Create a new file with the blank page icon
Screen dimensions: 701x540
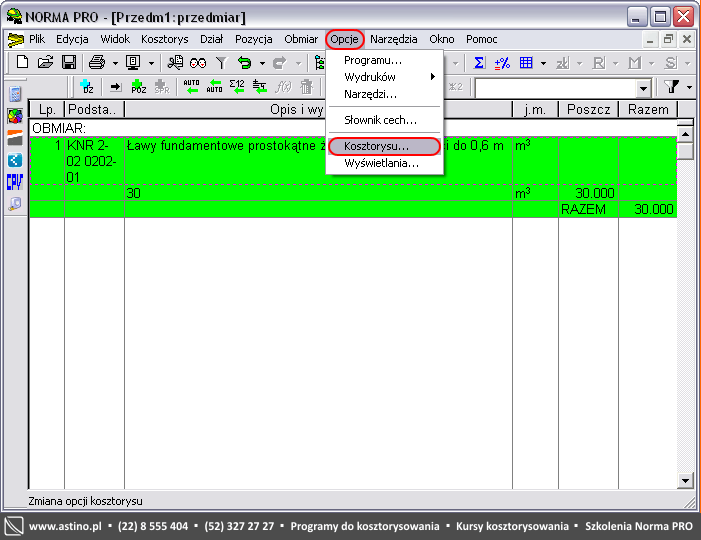click(22, 62)
